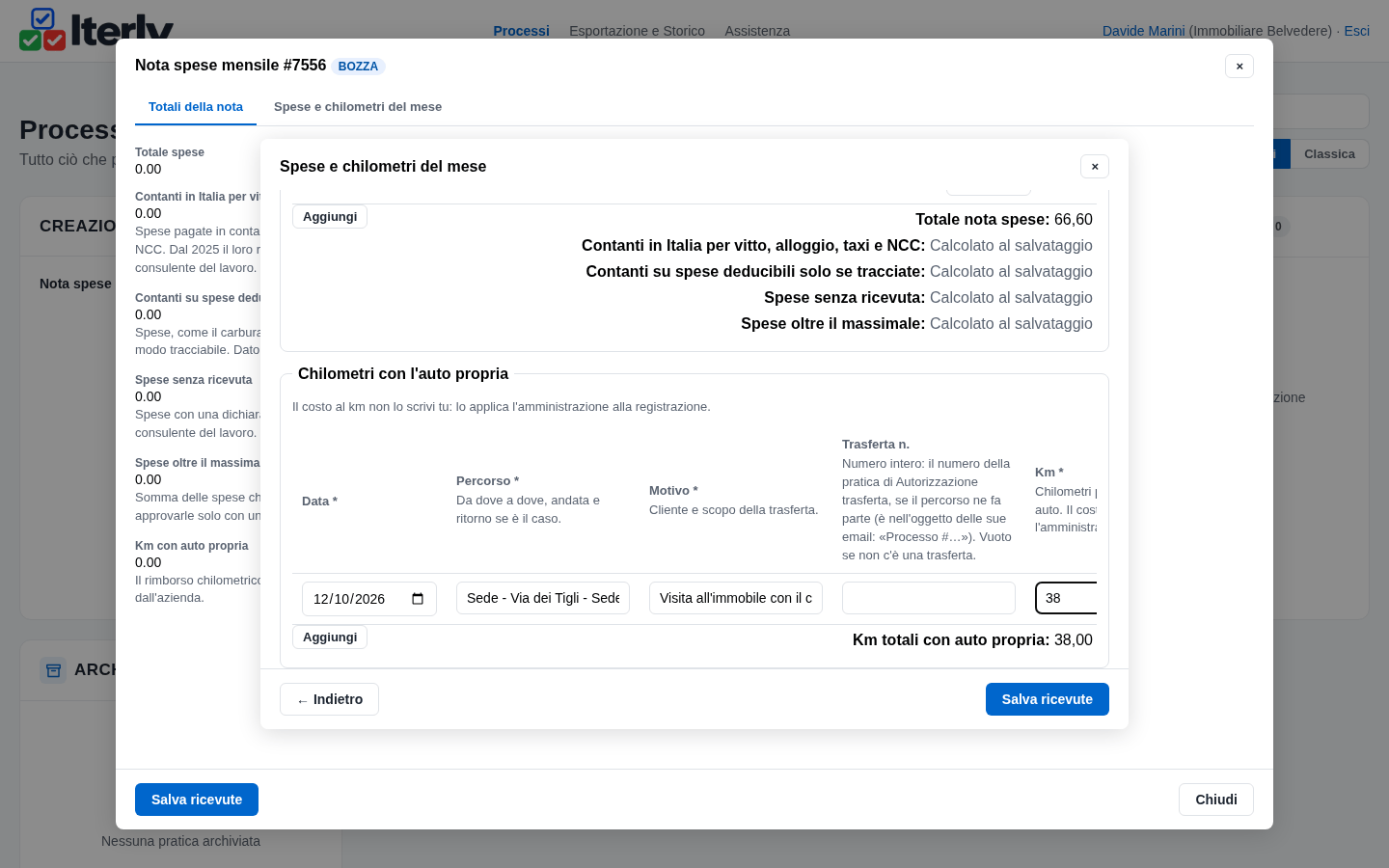1389x868 pixels.
Task: Click Salva ricevute beside the Chiudi button
Action: (197, 800)
